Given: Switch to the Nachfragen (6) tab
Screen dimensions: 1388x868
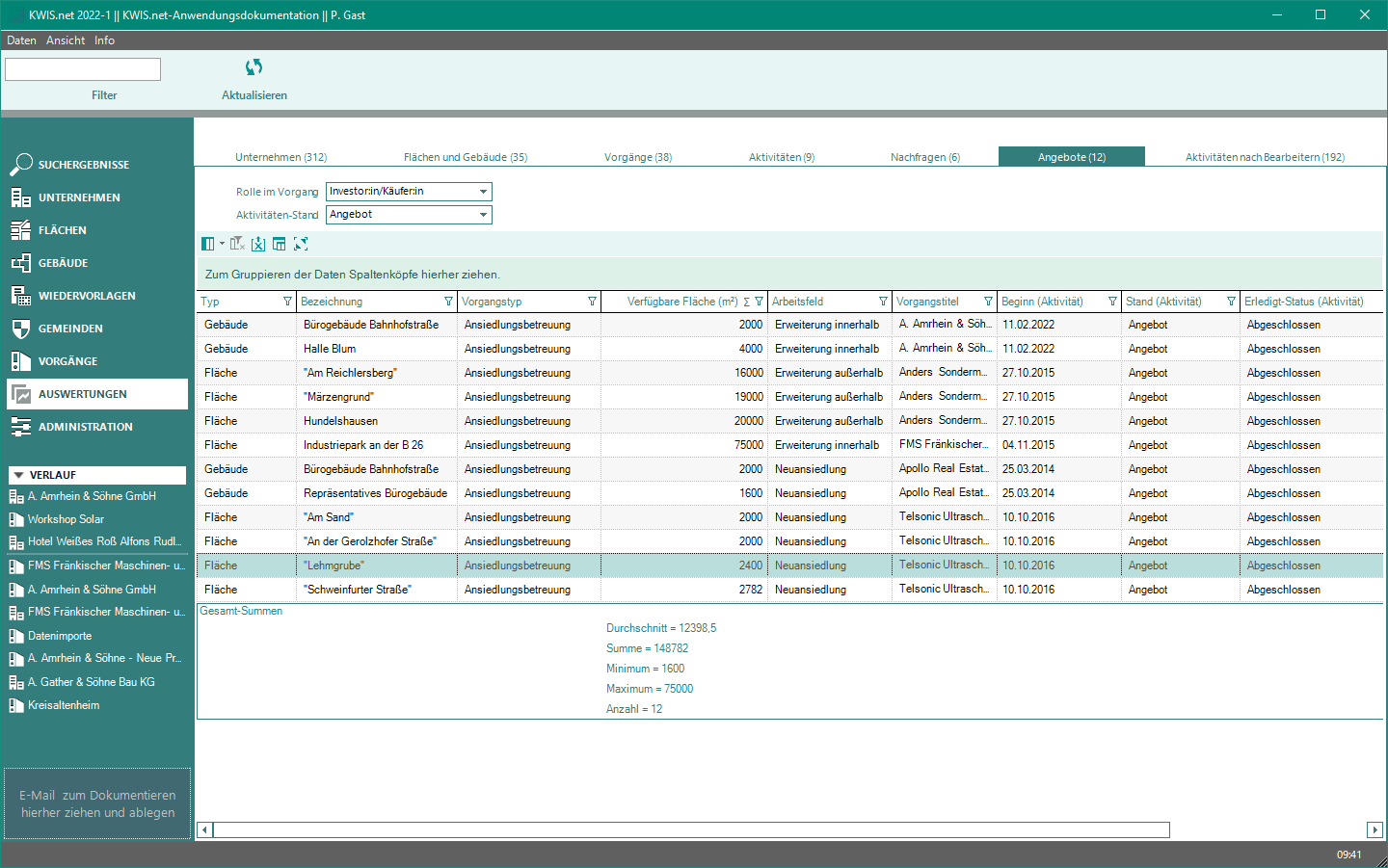Looking at the screenshot, I should 925,157.
